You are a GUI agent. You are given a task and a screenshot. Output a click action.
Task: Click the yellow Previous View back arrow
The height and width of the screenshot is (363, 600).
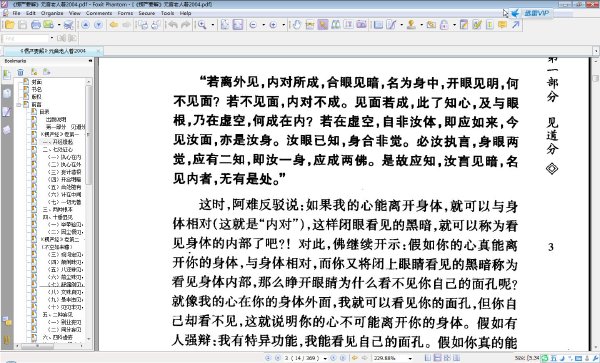[x=114, y=25]
